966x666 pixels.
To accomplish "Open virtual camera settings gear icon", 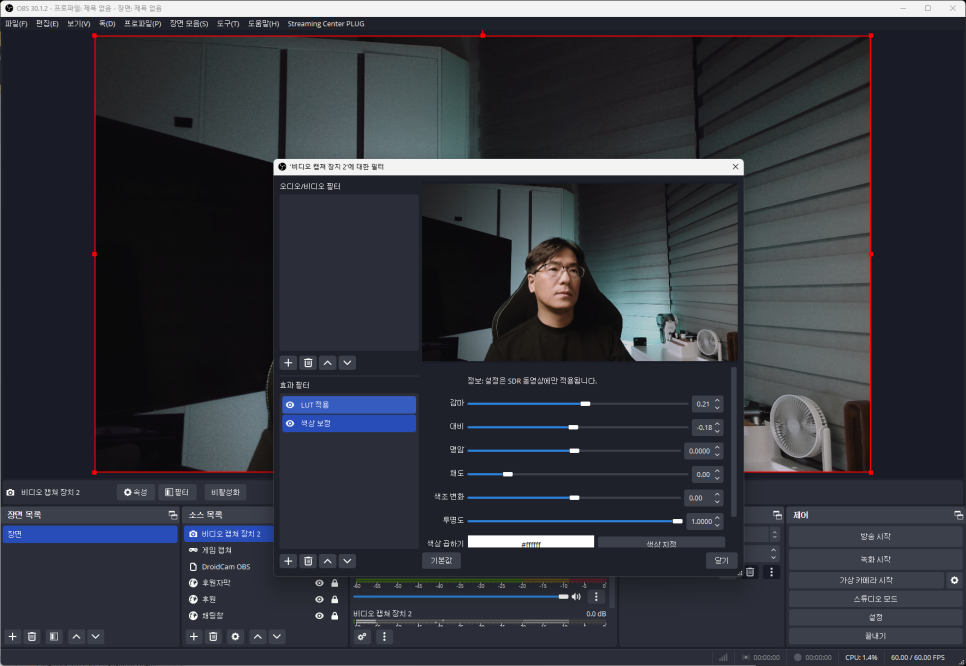I will coord(954,580).
